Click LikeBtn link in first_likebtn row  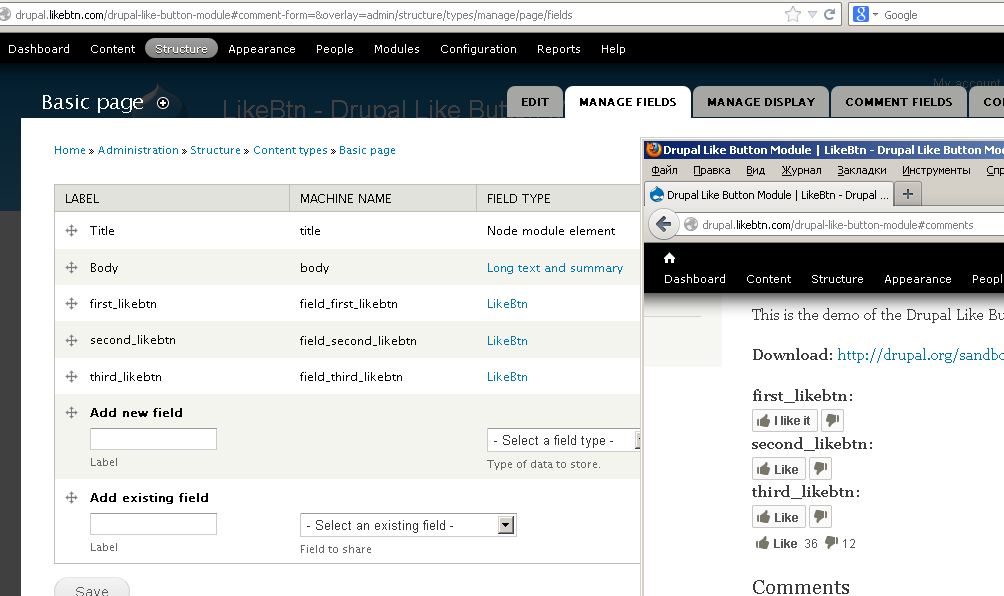pos(507,303)
